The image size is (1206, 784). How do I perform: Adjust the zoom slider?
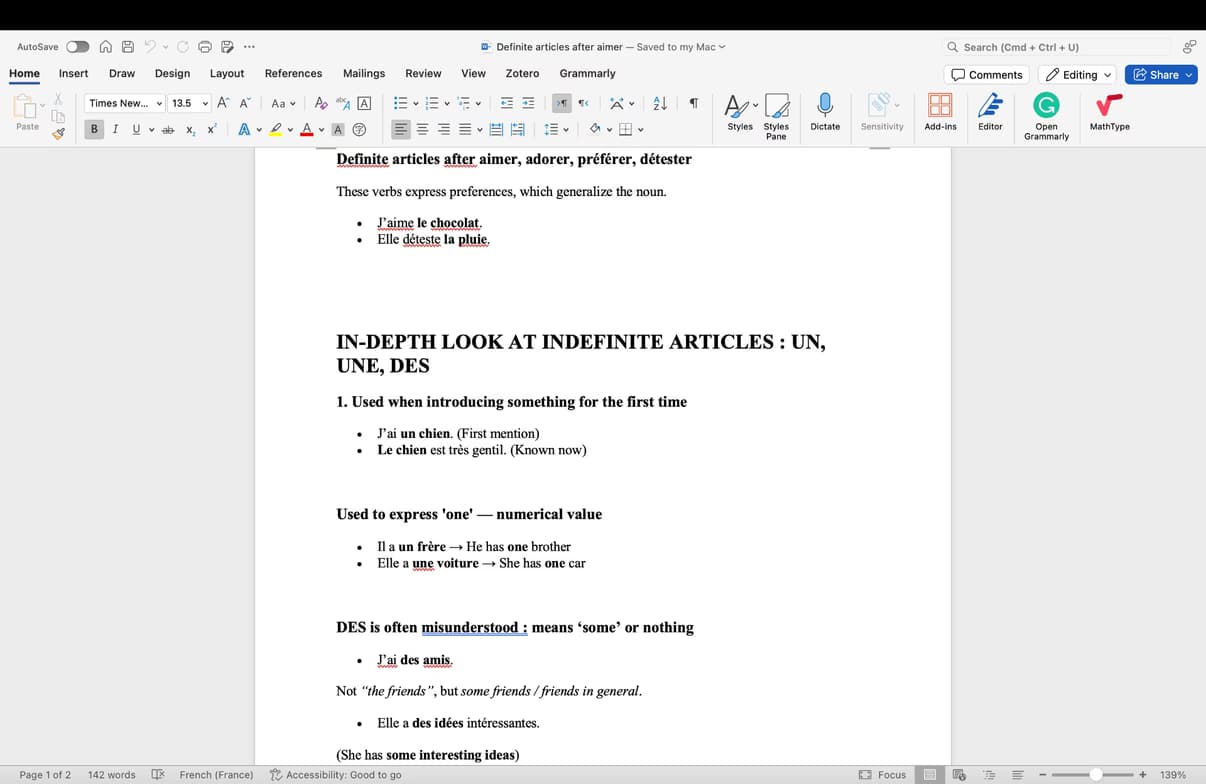click(1096, 774)
